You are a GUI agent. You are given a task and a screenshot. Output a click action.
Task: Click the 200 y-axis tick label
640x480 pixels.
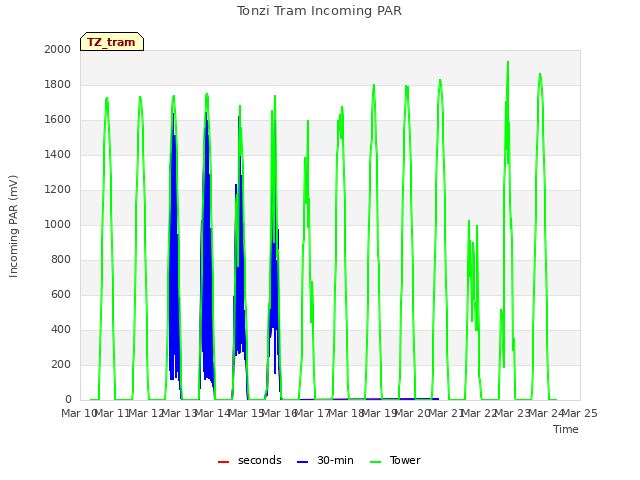pyautogui.click(x=61, y=364)
